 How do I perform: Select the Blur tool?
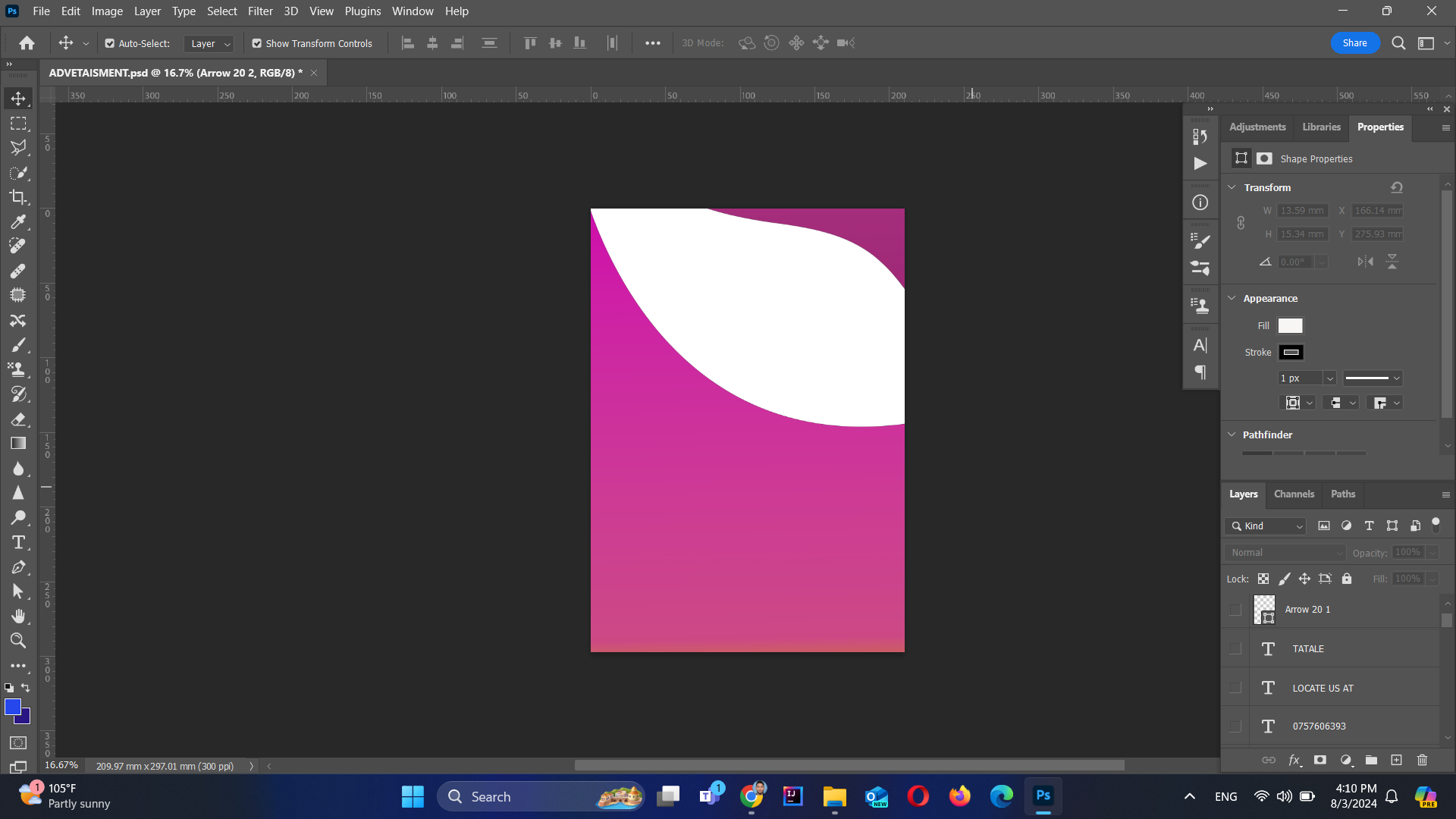coord(18,469)
